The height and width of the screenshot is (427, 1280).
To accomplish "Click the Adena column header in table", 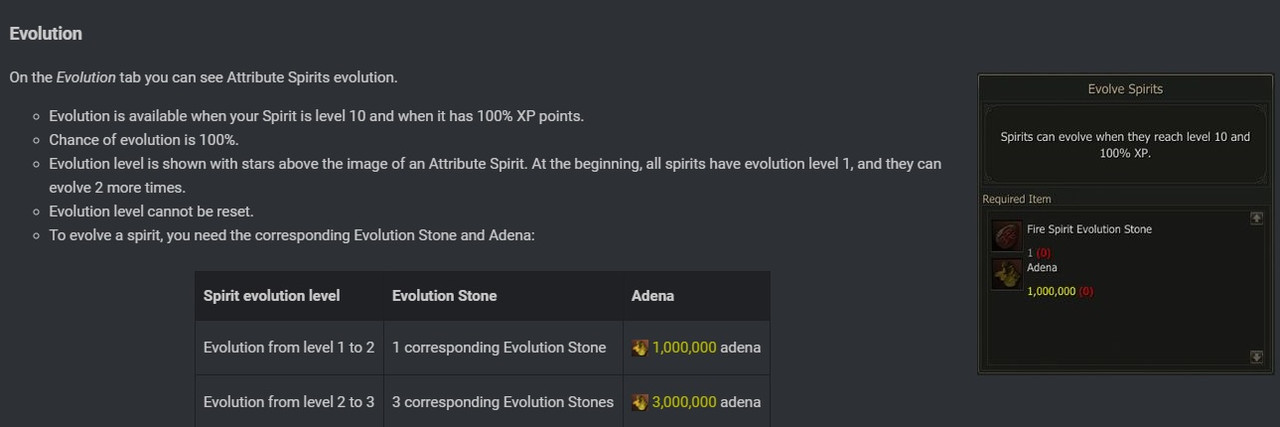I will 653,296.
